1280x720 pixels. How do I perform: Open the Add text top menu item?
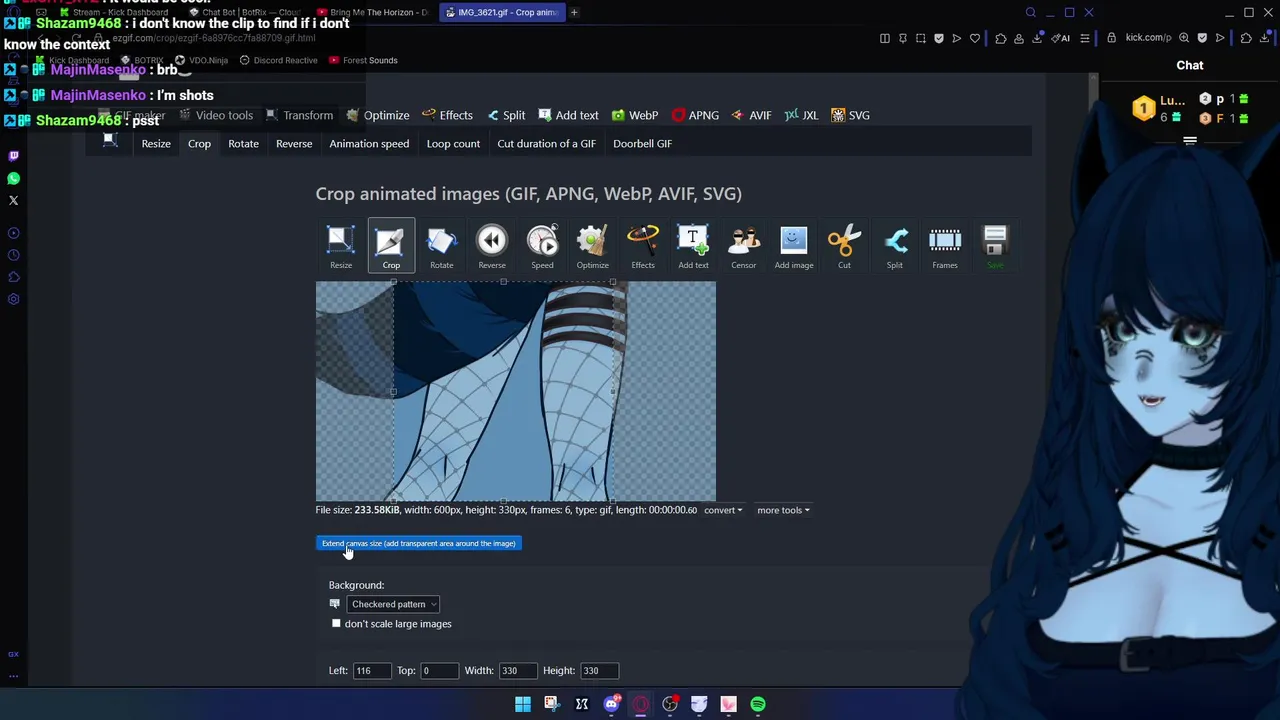(568, 115)
